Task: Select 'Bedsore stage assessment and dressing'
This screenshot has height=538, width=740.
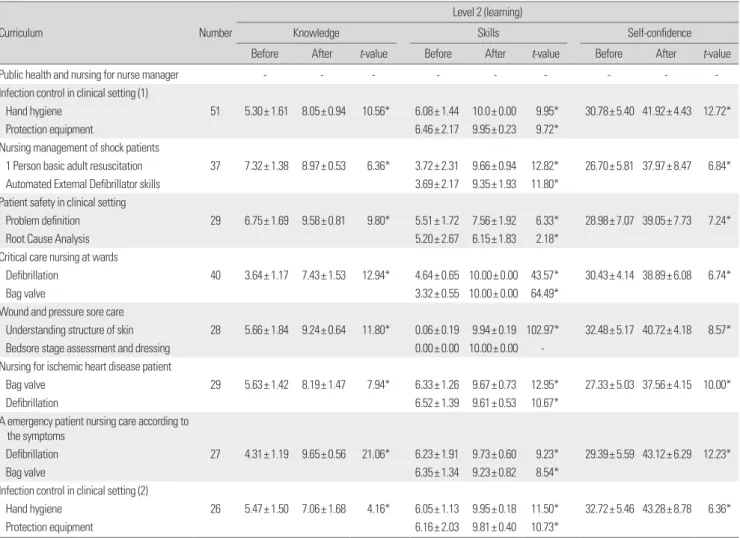Action: click(88, 348)
